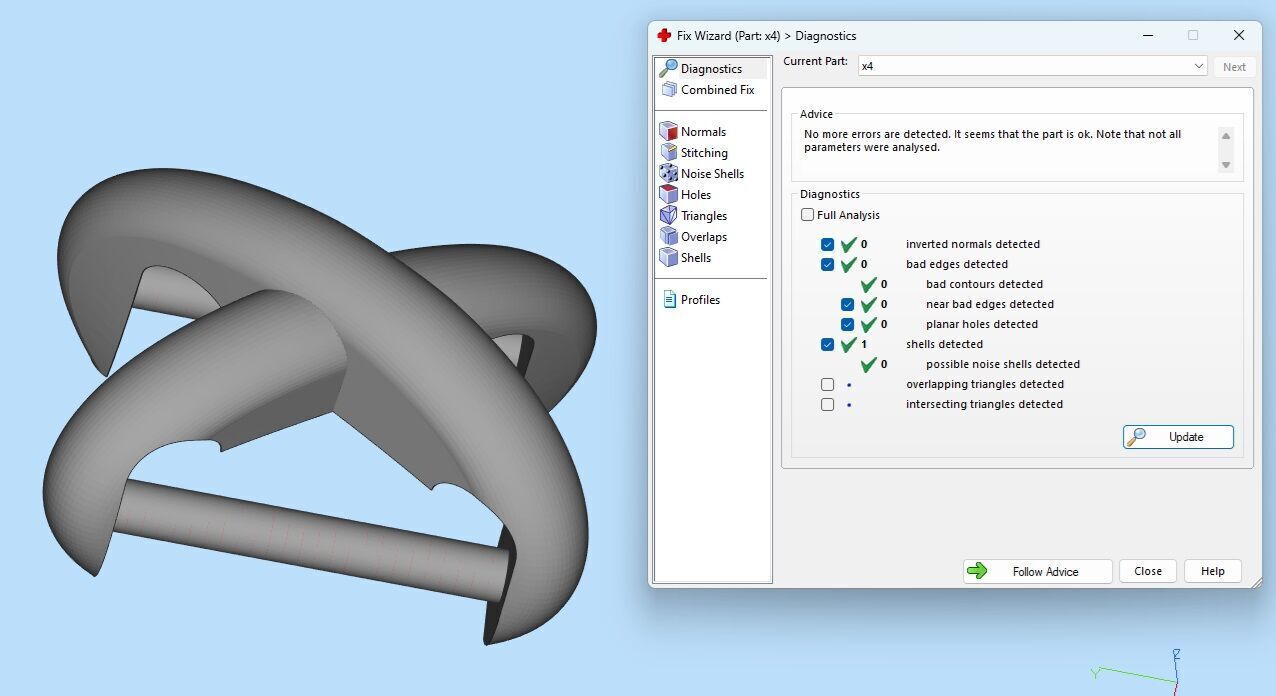Select the Holes icon
This screenshot has width=1276, height=696.
(x=668, y=194)
